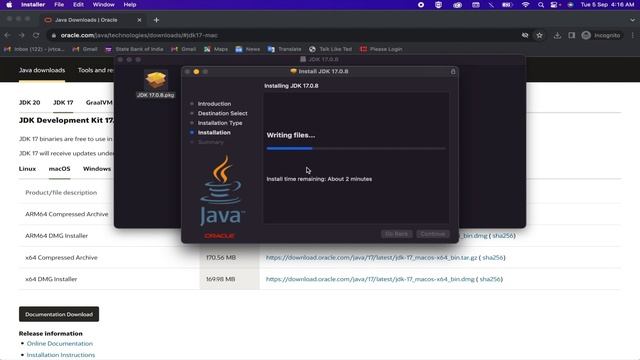Image resolution: width=640 pixels, height=360 pixels.
Task: Click the browser forward arrow
Action: click(x=22, y=36)
